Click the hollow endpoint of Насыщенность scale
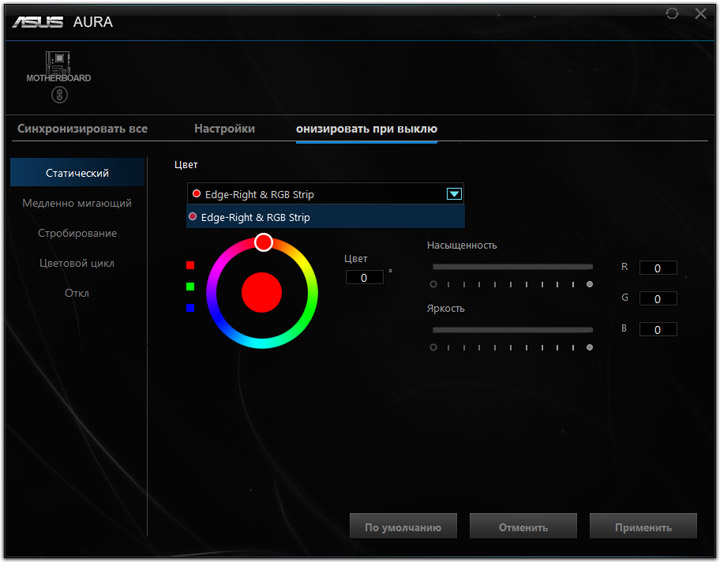Screen dimensions: 720x562 tap(433, 284)
